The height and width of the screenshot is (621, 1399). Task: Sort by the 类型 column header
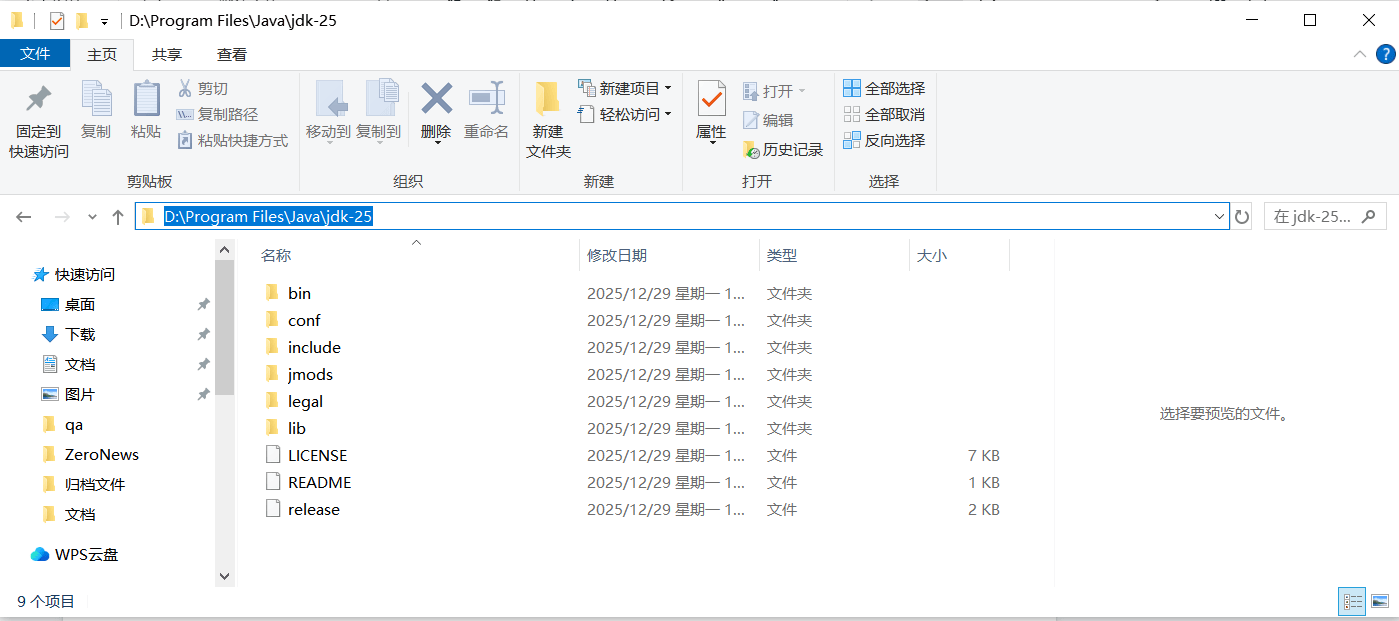[x=782, y=255]
